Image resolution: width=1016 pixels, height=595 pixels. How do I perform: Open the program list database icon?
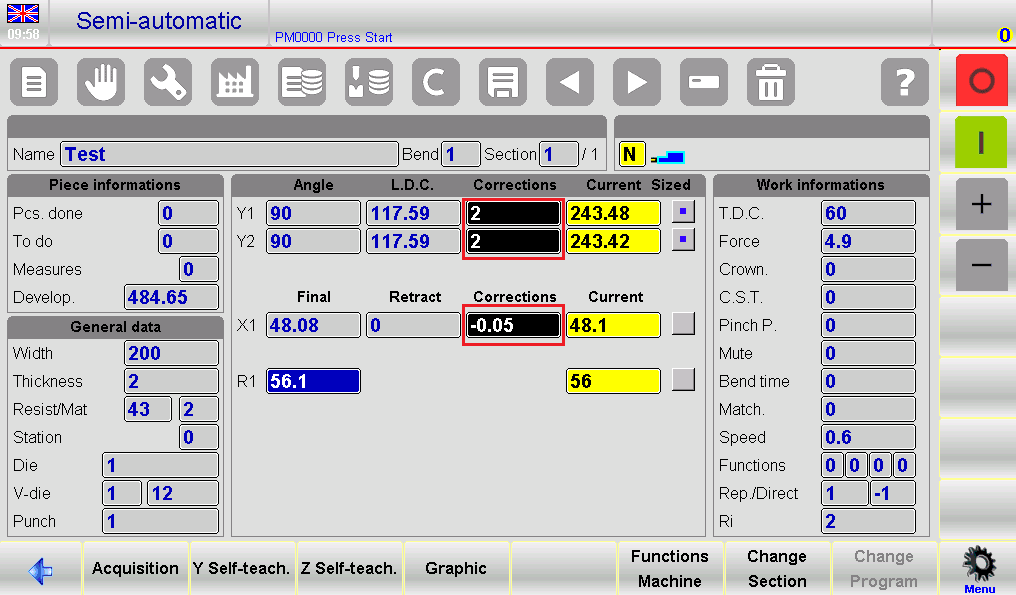(302, 82)
